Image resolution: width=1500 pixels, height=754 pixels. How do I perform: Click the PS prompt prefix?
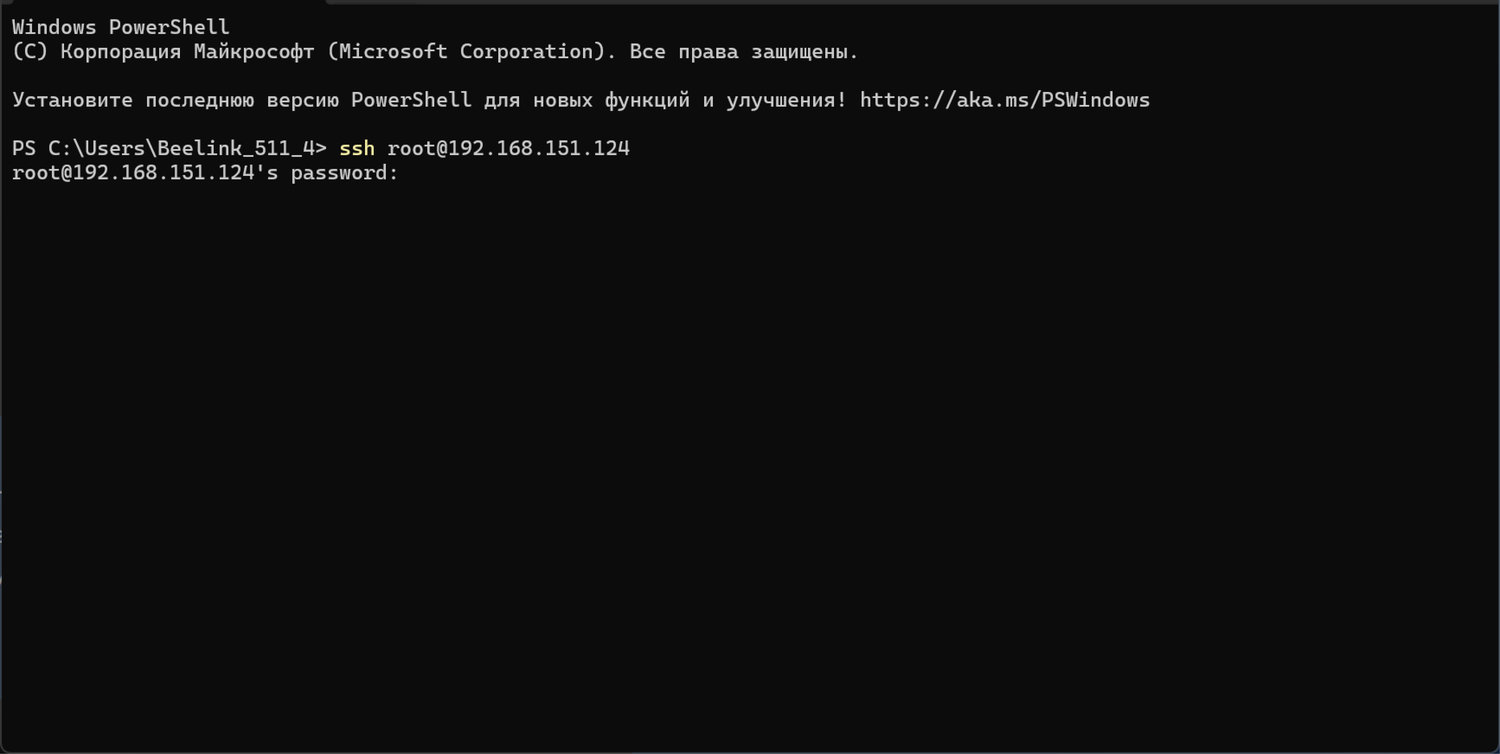tap(24, 149)
